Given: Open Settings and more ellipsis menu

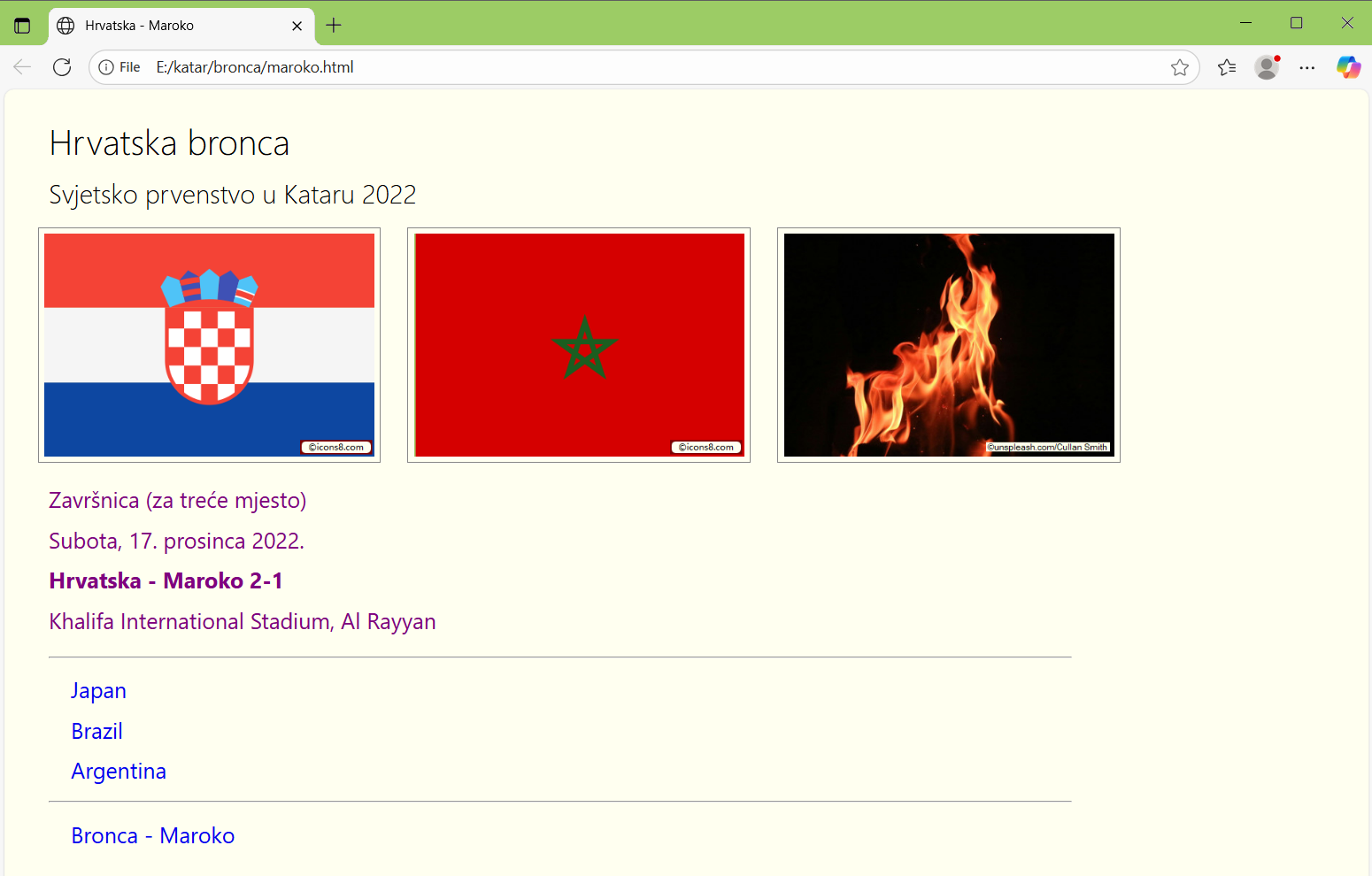Looking at the screenshot, I should pos(1307,67).
